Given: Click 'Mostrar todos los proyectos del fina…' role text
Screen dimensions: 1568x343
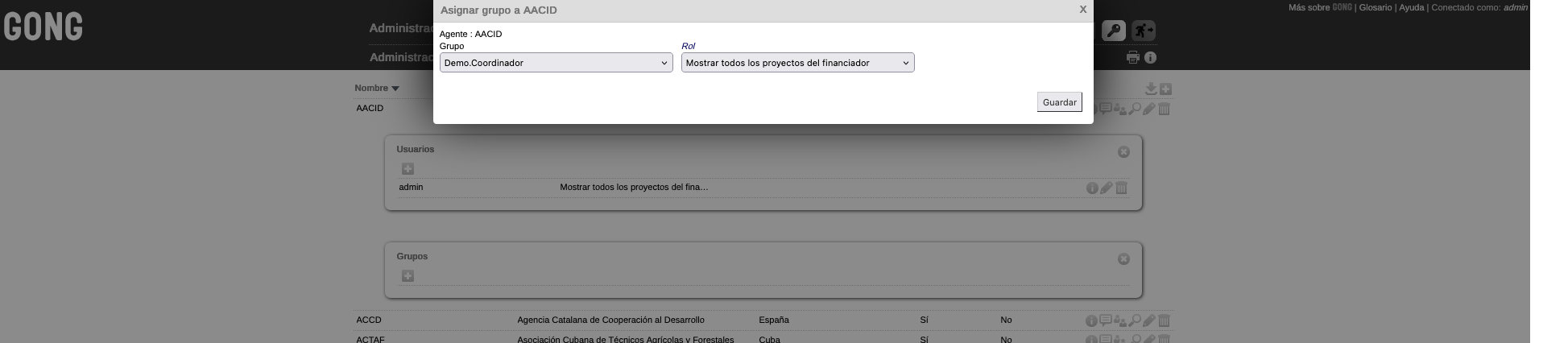Looking at the screenshot, I should tap(634, 187).
